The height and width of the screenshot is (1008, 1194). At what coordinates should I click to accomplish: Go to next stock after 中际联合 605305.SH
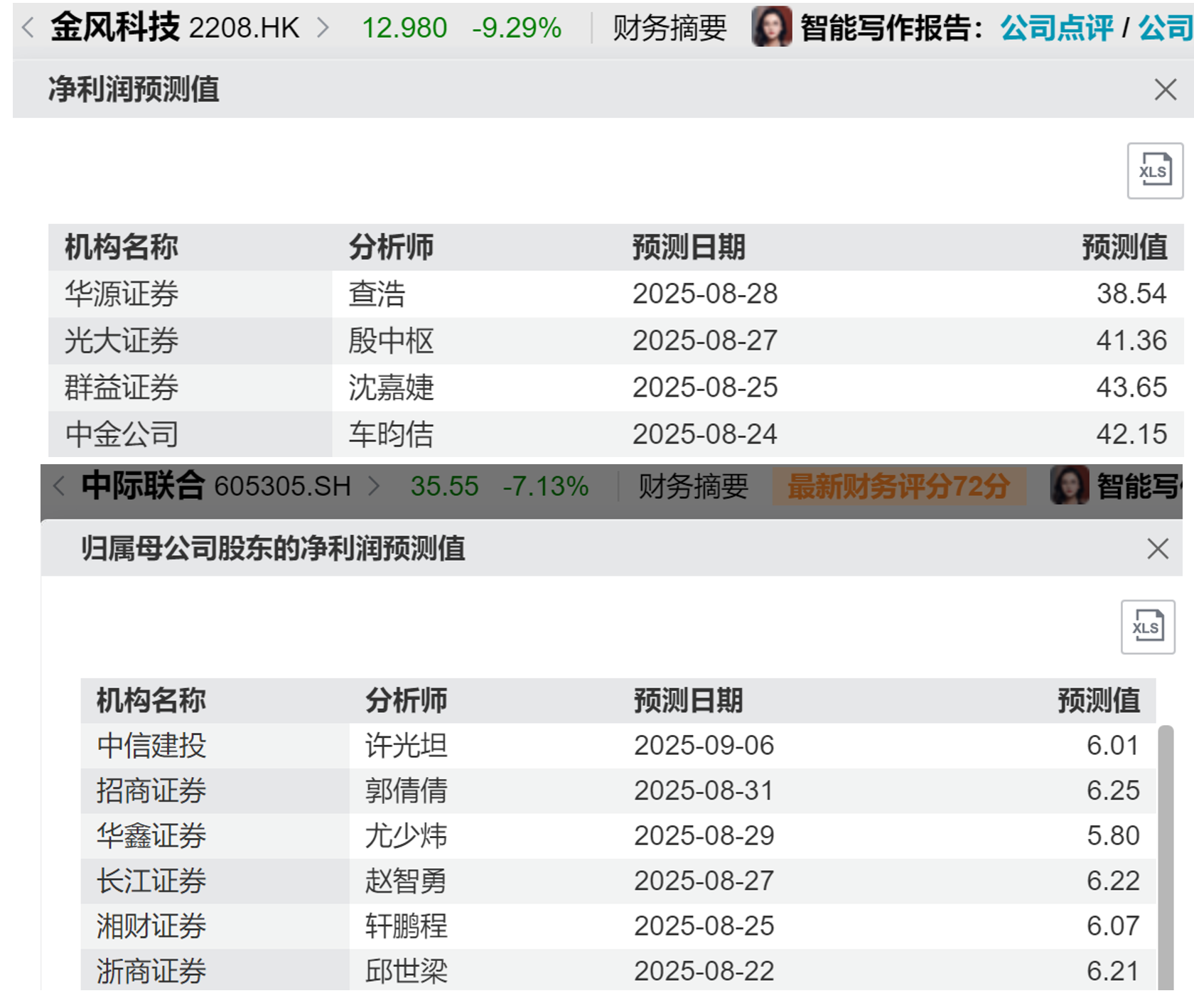(374, 486)
